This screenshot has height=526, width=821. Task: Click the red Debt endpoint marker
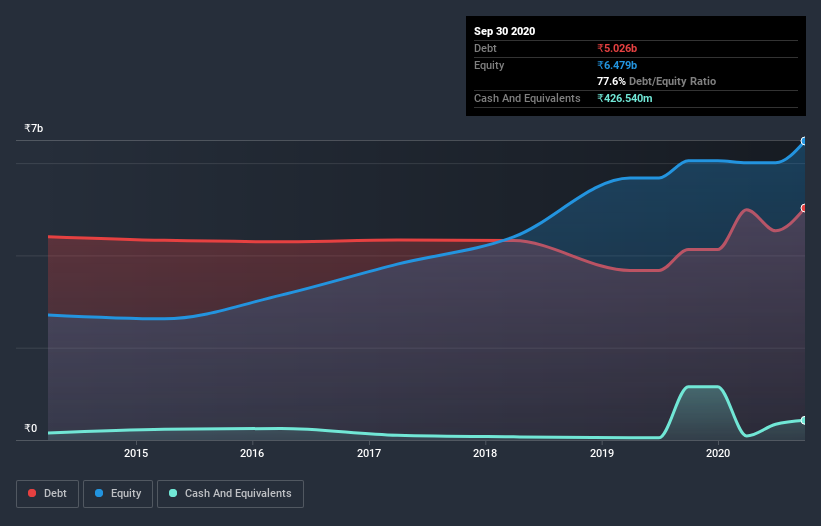[x=804, y=208]
